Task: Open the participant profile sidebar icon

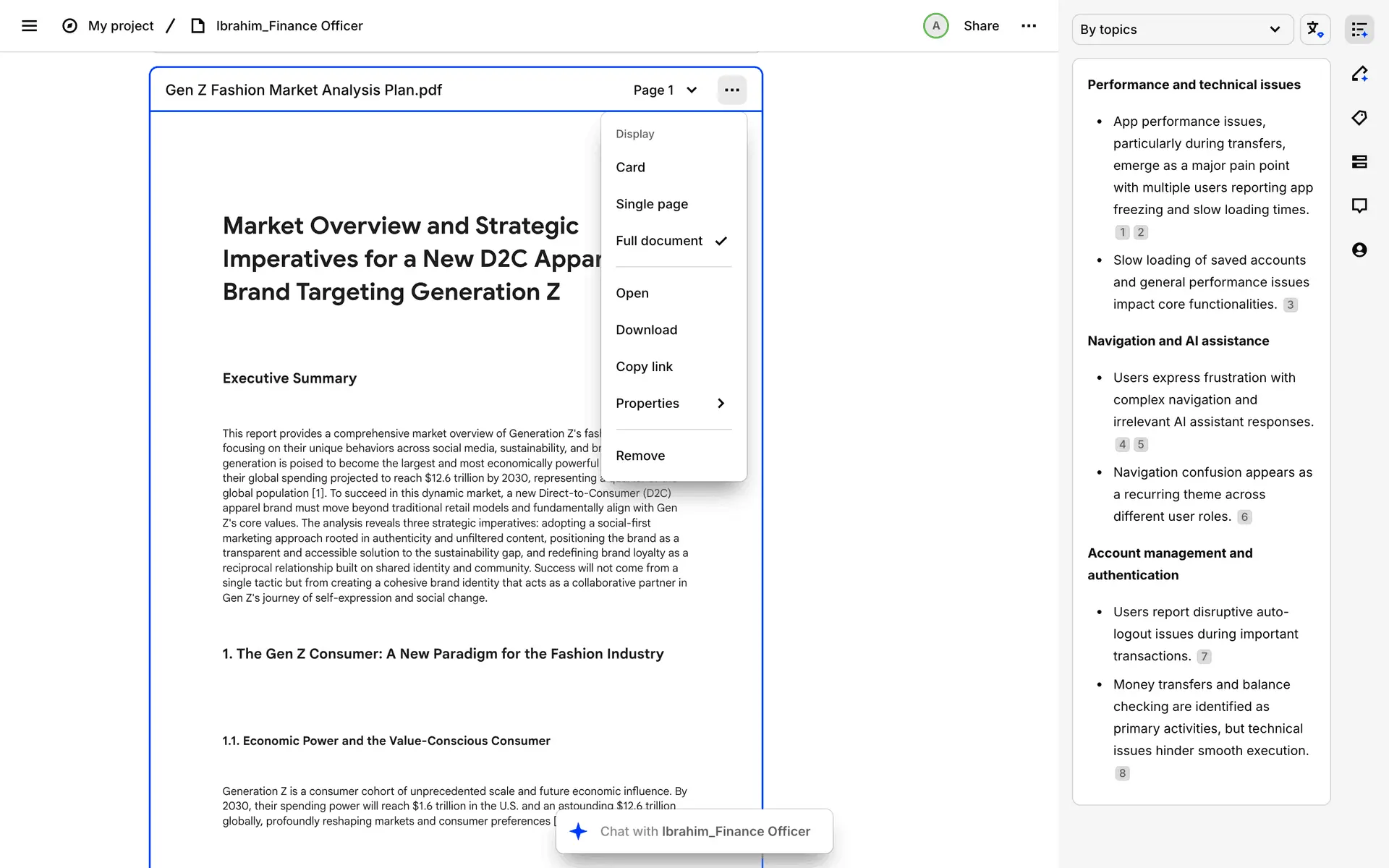Action: [1359, 250]
